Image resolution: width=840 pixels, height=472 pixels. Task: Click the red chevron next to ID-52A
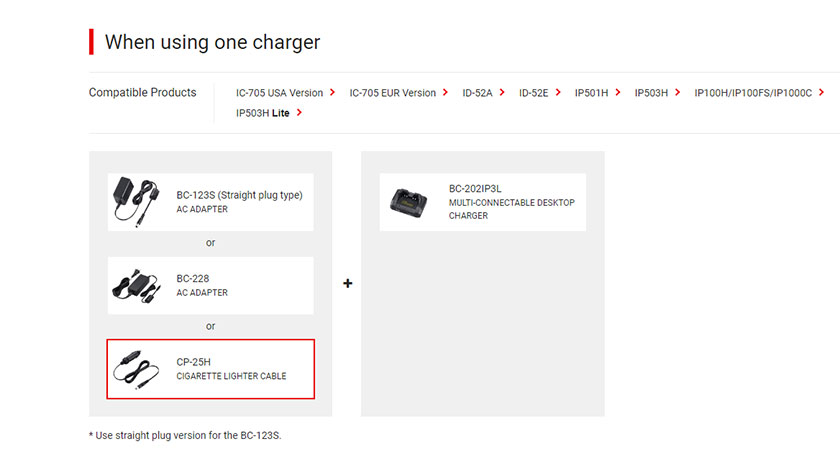(x=502, y=92)
